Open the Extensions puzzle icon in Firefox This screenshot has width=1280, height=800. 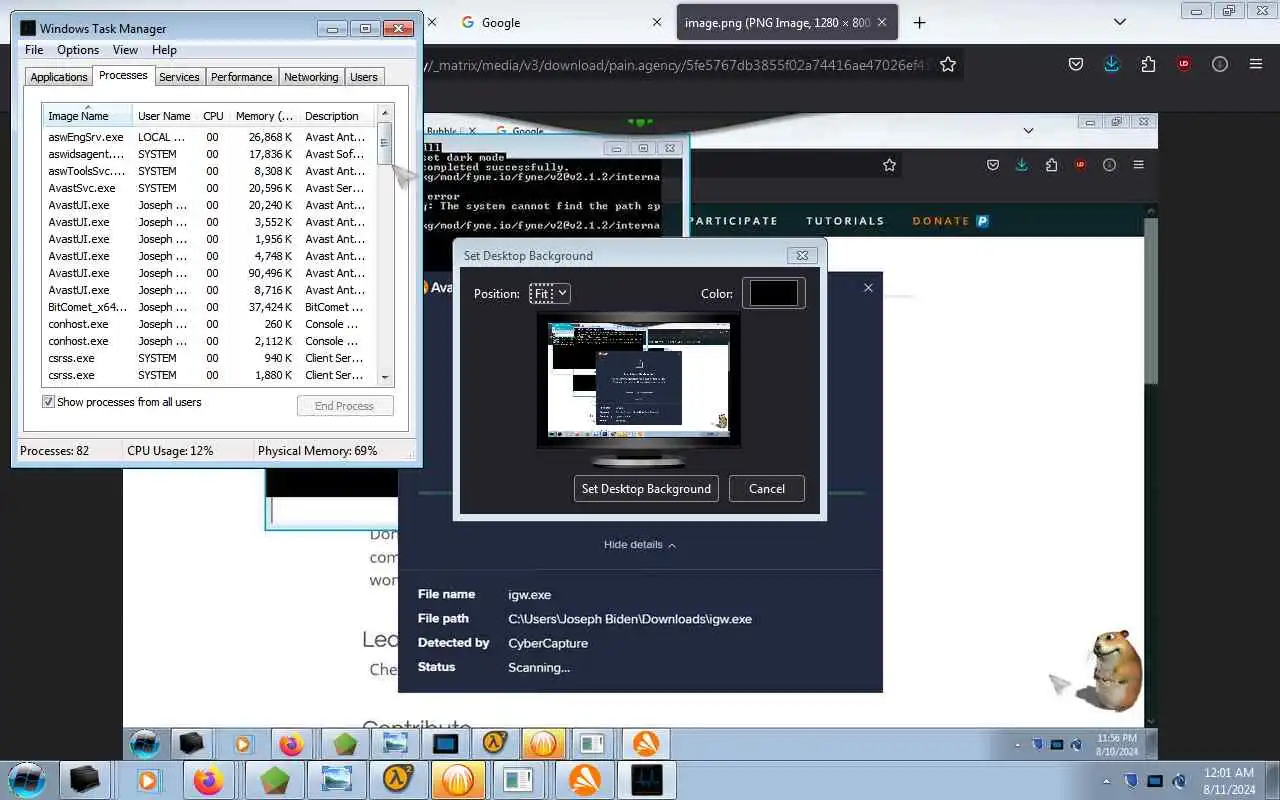(x=1148, y=64)
